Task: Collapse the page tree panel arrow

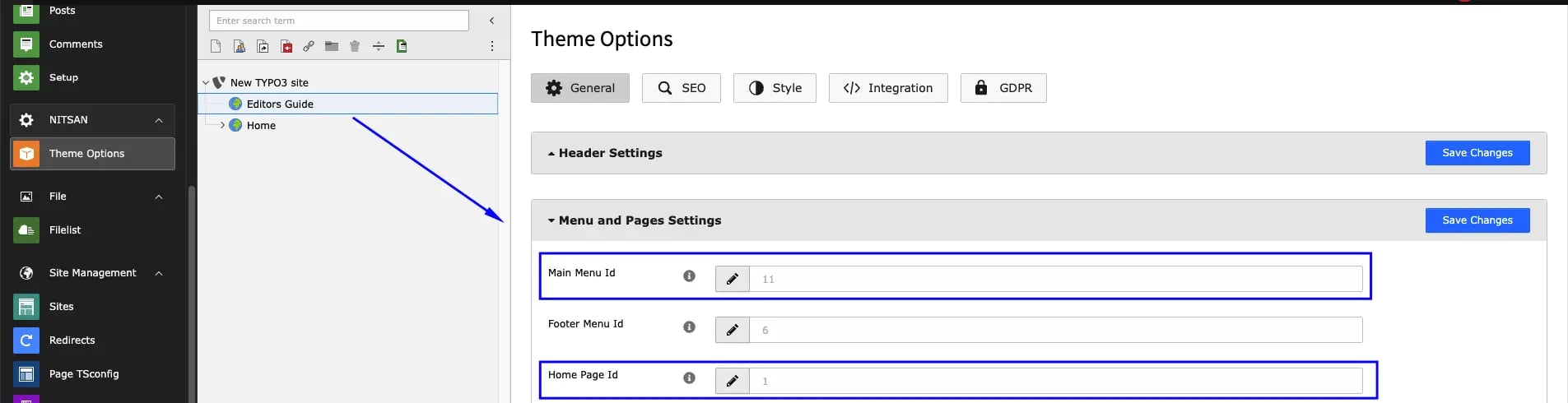Action: point(491,21)
